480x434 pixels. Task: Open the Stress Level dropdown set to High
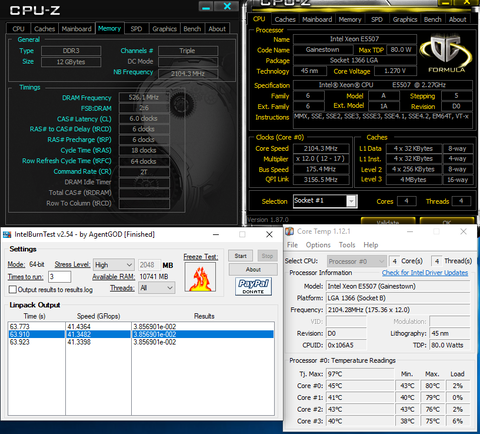tap(114, 265)
